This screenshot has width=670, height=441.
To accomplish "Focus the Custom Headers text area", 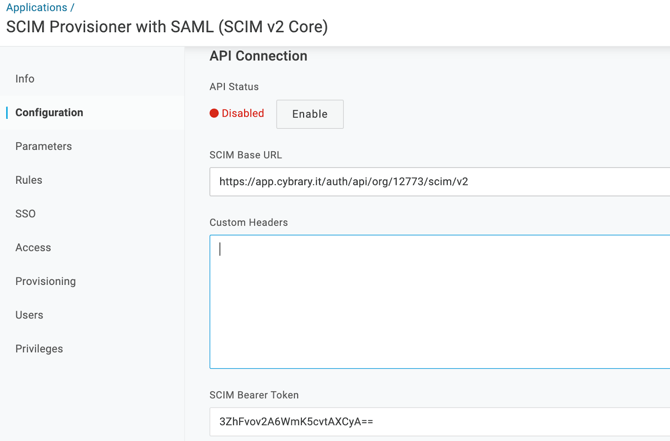I will 440,302.
